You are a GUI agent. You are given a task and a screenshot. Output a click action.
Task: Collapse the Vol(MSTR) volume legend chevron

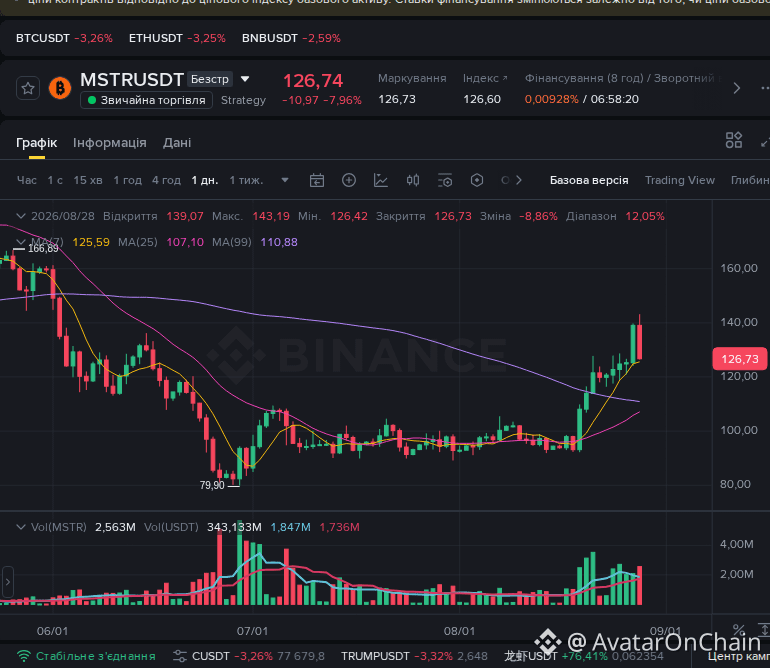(x=21, y=527)
